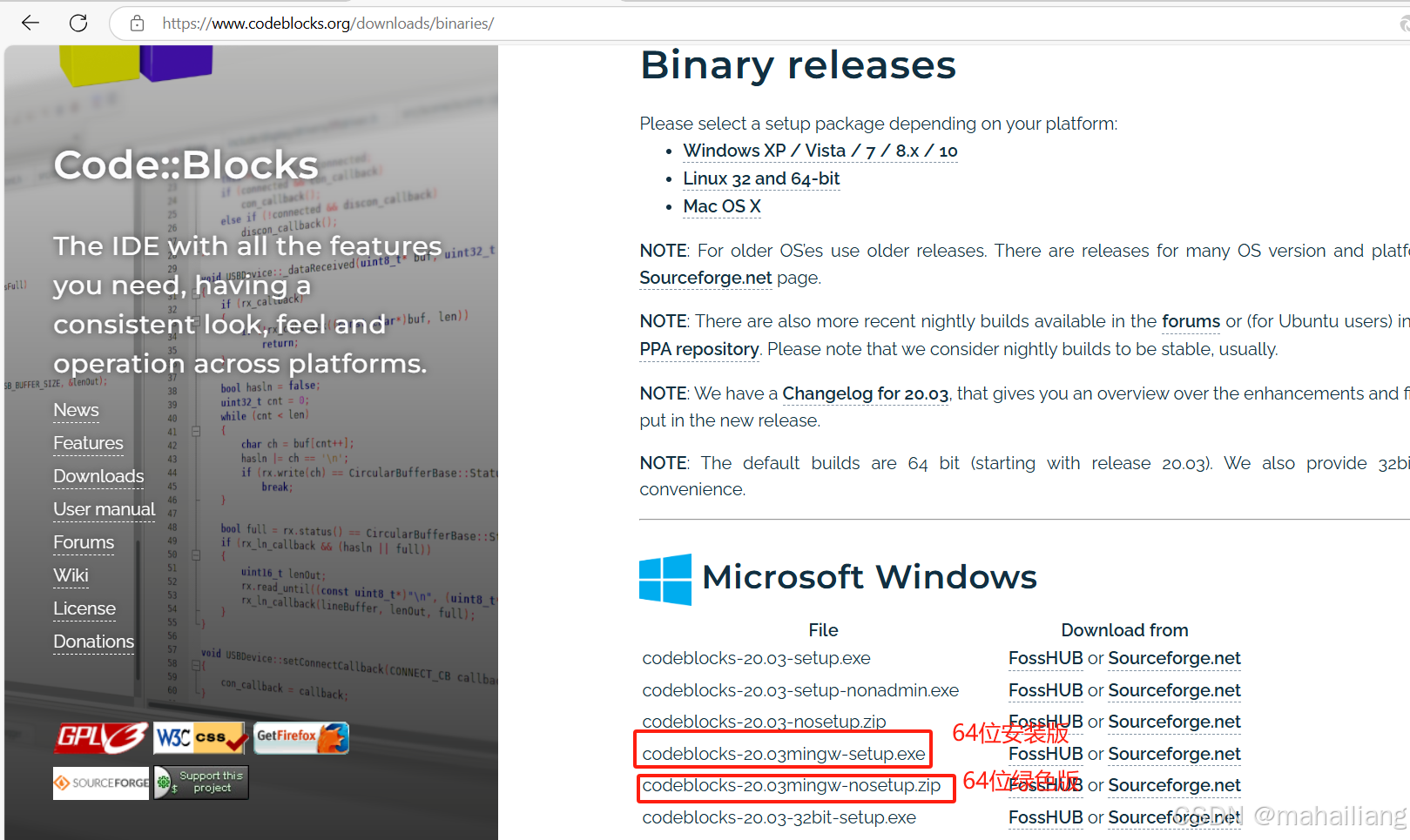Jump to Mac OS X section
The height and width of the screenshot is (840, 1410).
[722, 206]
